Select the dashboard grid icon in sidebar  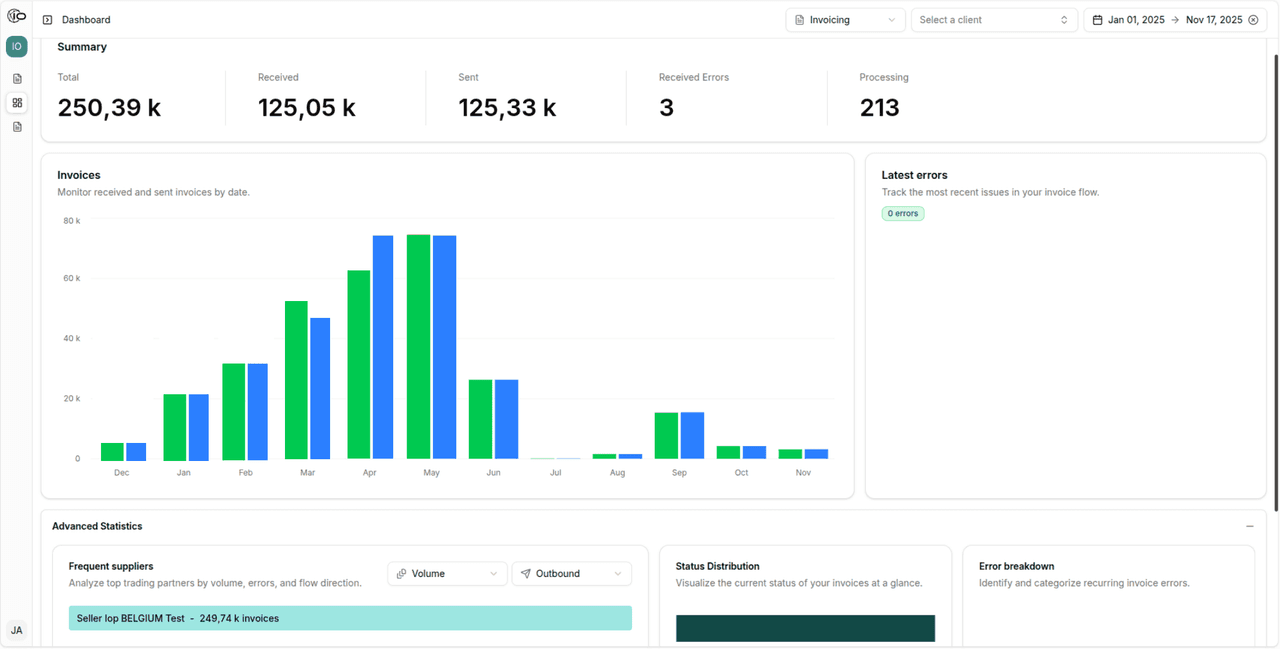(x=17, y=102)
